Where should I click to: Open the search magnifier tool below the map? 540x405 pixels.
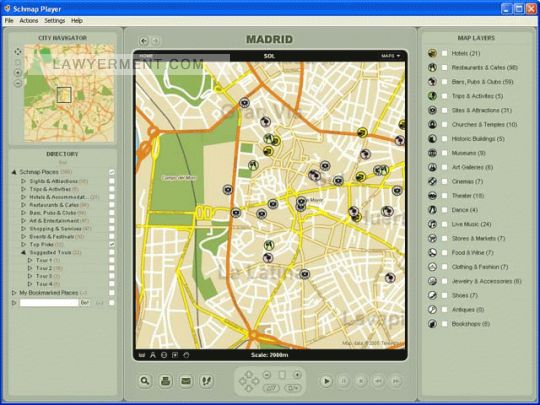(x=145, y=381)
